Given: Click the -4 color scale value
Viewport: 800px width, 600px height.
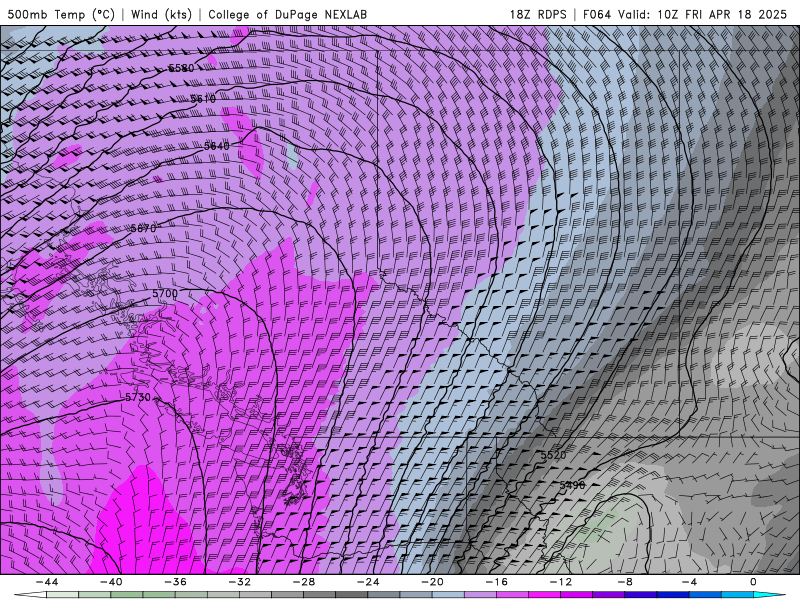Looking at the screenshot, I should [x=689, y=582].
